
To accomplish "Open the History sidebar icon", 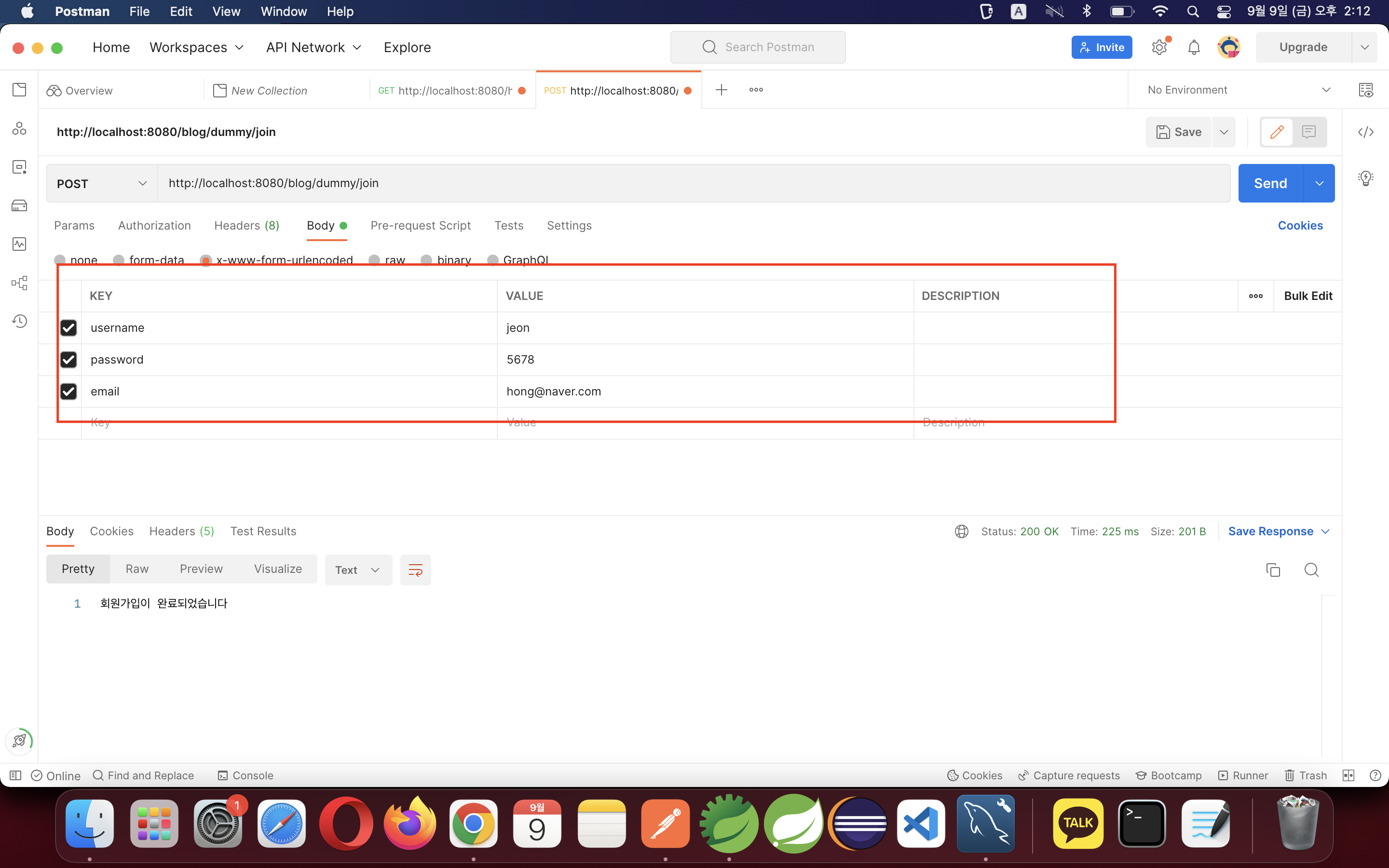I will pyautogui.click(x=19, y=321).
